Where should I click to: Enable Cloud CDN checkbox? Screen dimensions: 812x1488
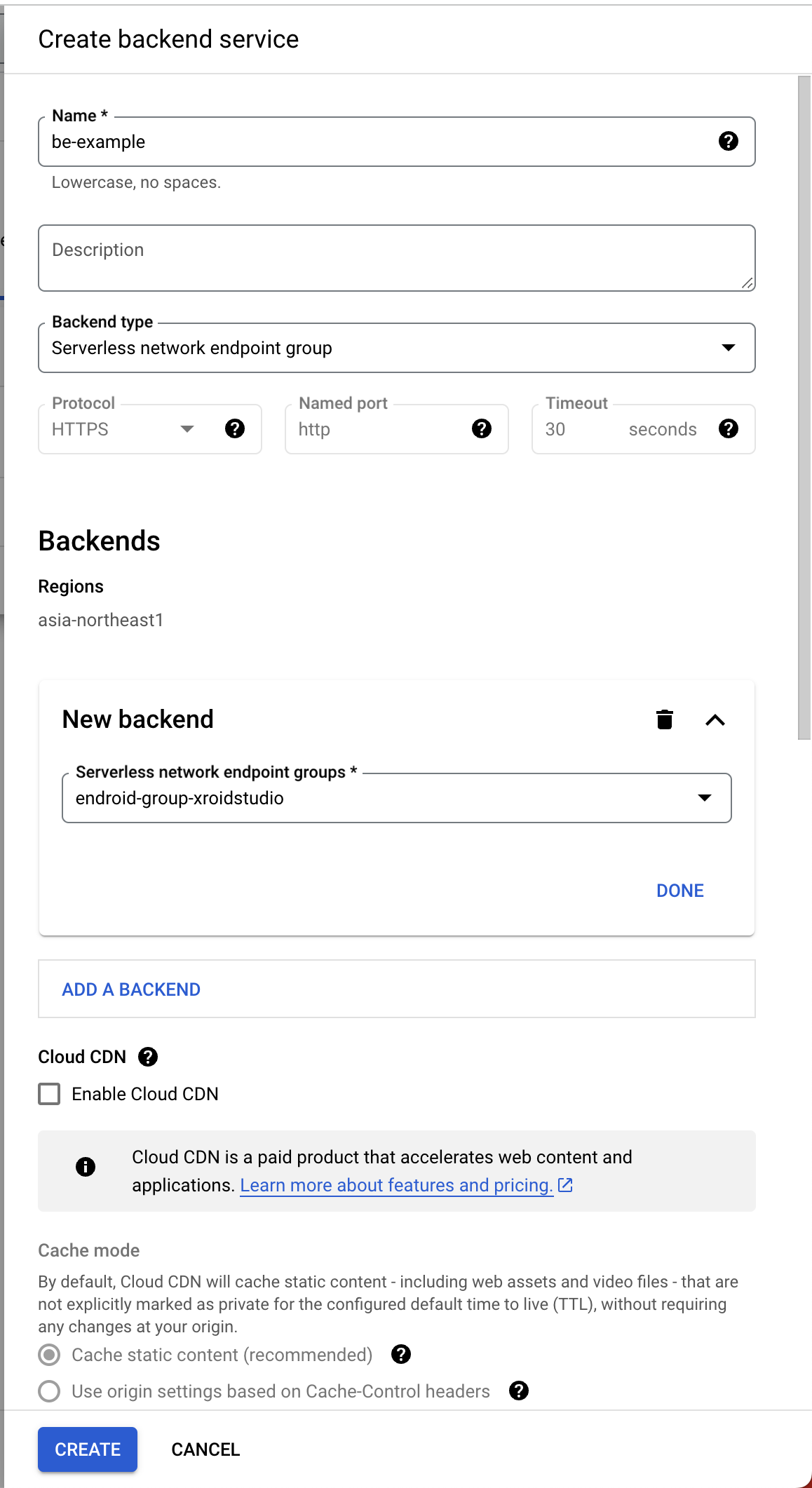pos(49,1094)
